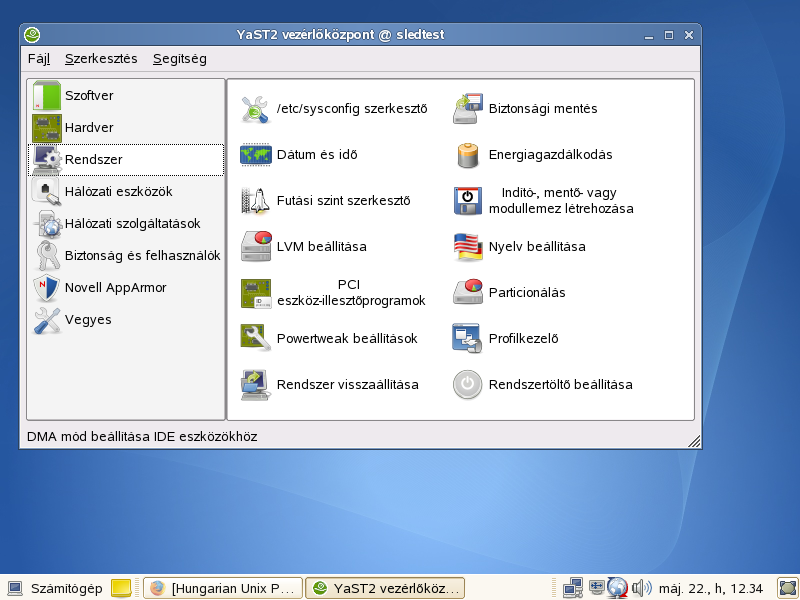Open the Biztonsági mentés icon
800x600 pixels.
(x=467, y=109)
